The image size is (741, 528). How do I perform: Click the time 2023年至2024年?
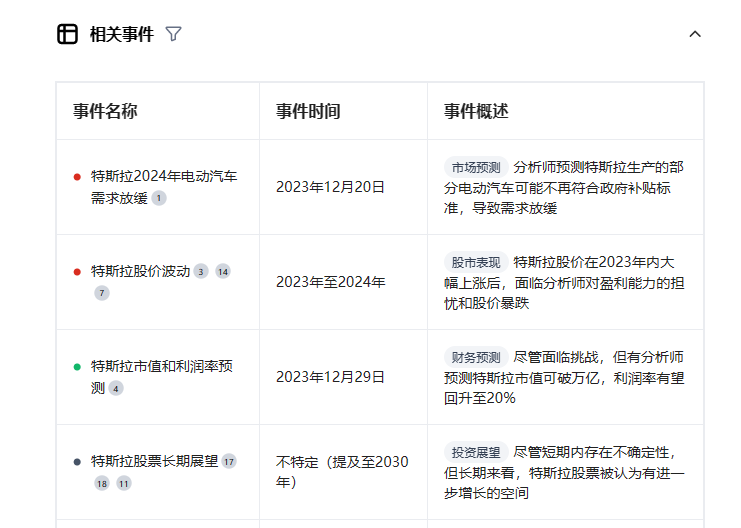pyautogui.click(x=331, y=282)
